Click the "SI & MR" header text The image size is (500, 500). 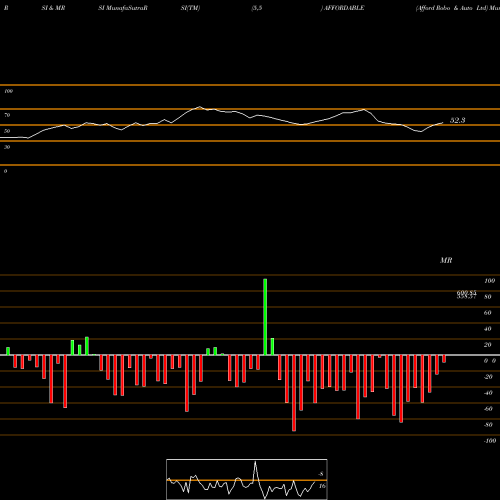53,8
